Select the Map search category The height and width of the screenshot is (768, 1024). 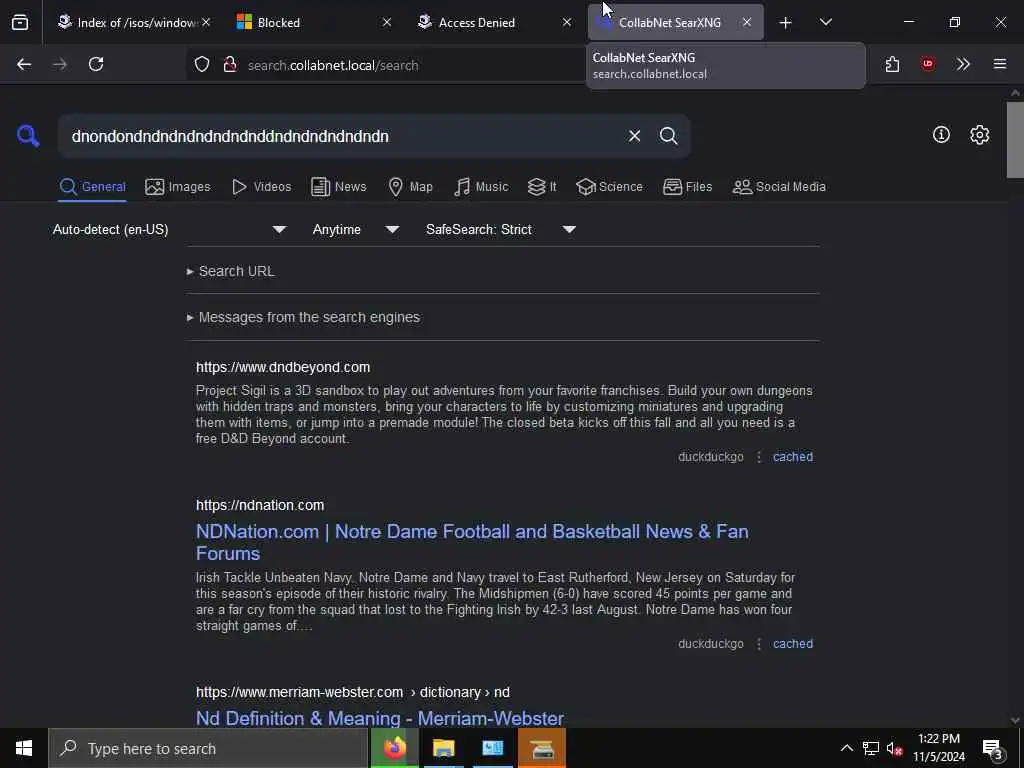[410, 187]
